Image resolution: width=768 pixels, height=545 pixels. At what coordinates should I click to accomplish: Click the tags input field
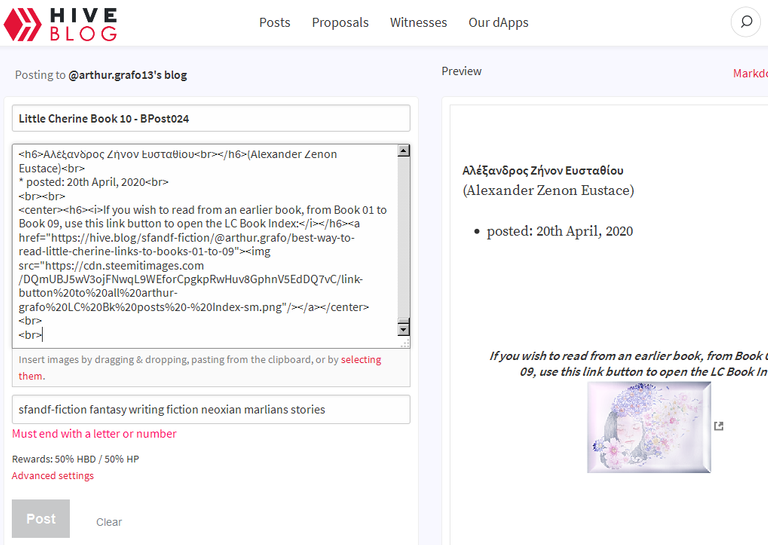(211, 409)
